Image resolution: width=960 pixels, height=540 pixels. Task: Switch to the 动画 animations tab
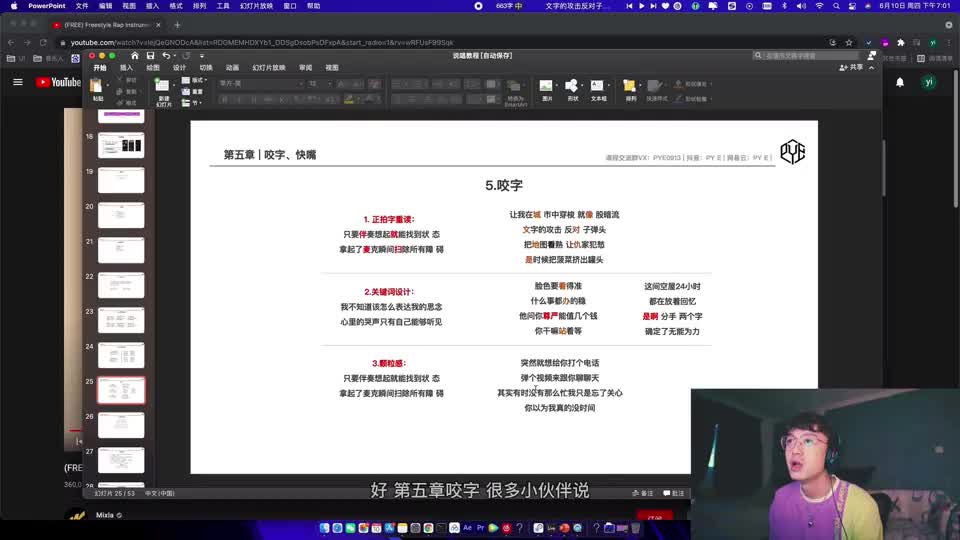tap(232, 68)
